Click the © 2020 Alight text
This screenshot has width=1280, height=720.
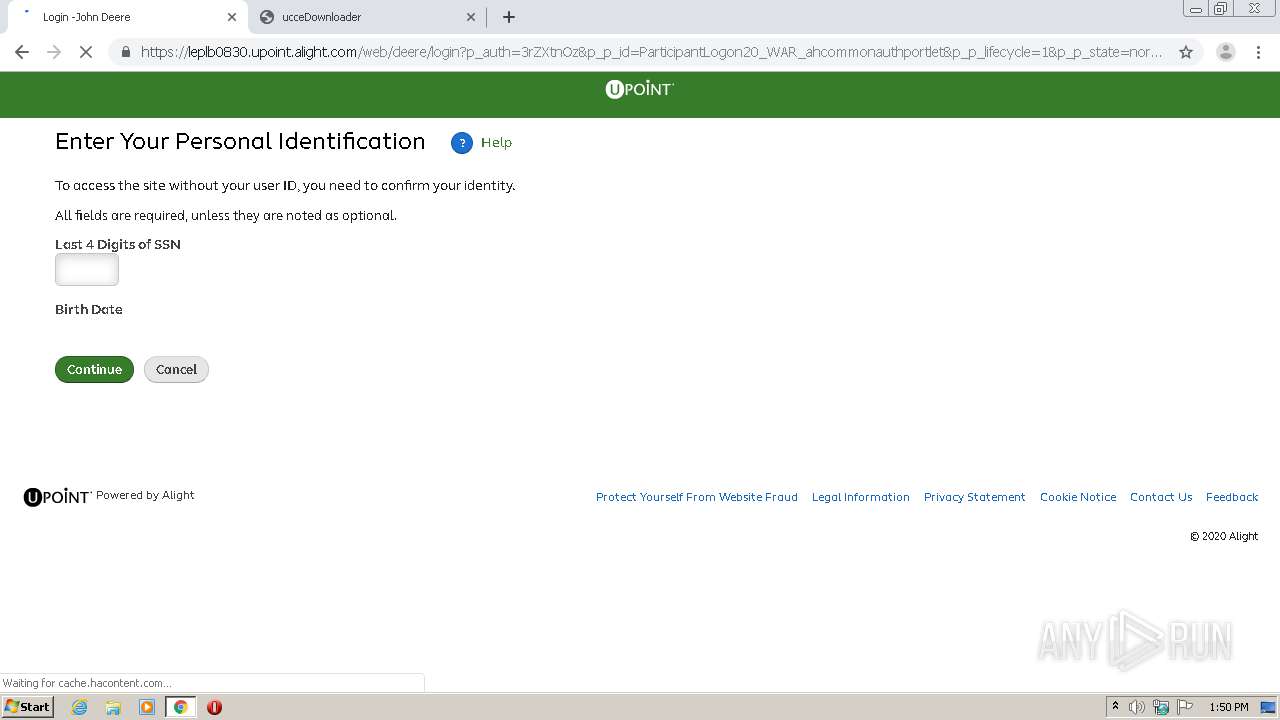point(1224,536)
